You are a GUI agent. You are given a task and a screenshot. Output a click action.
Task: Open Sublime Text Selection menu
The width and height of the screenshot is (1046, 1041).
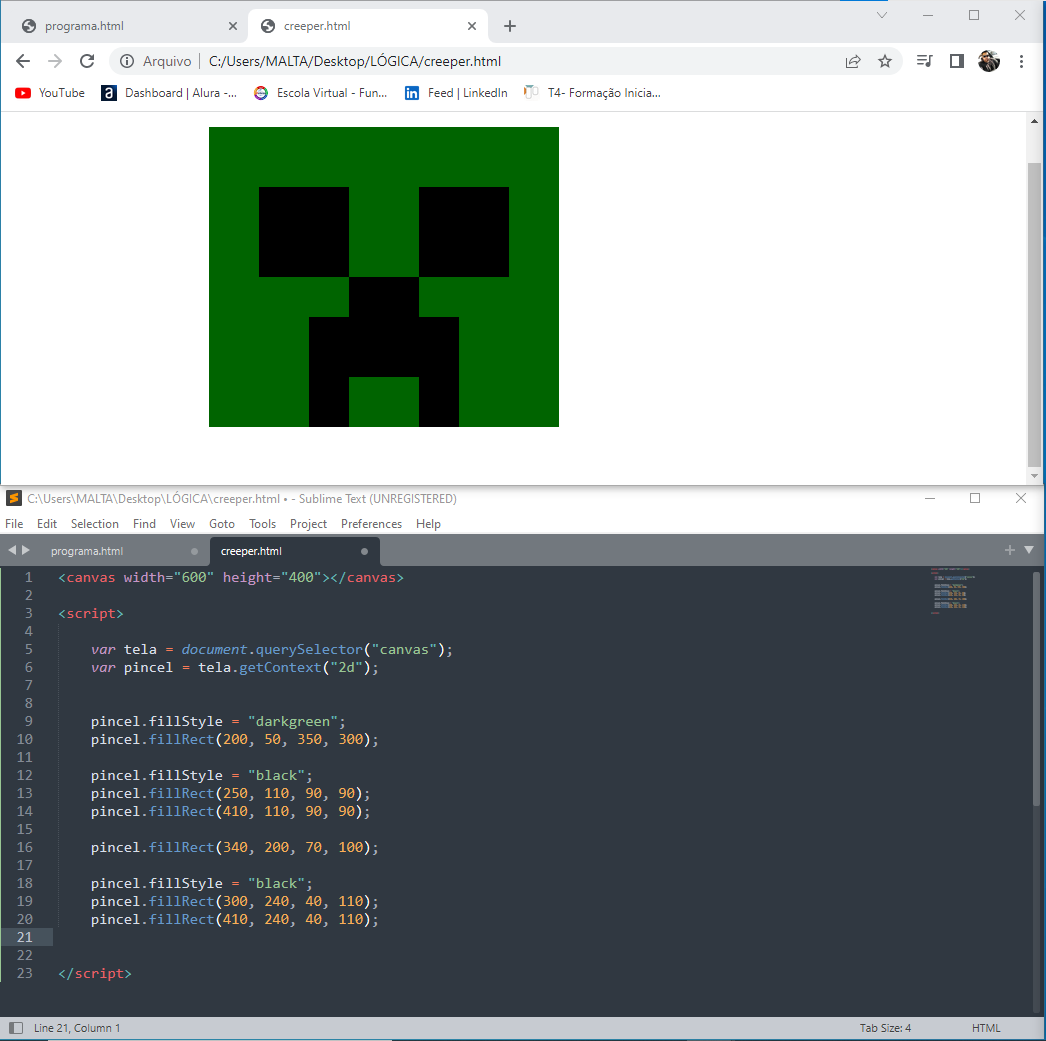pos(95,524)
